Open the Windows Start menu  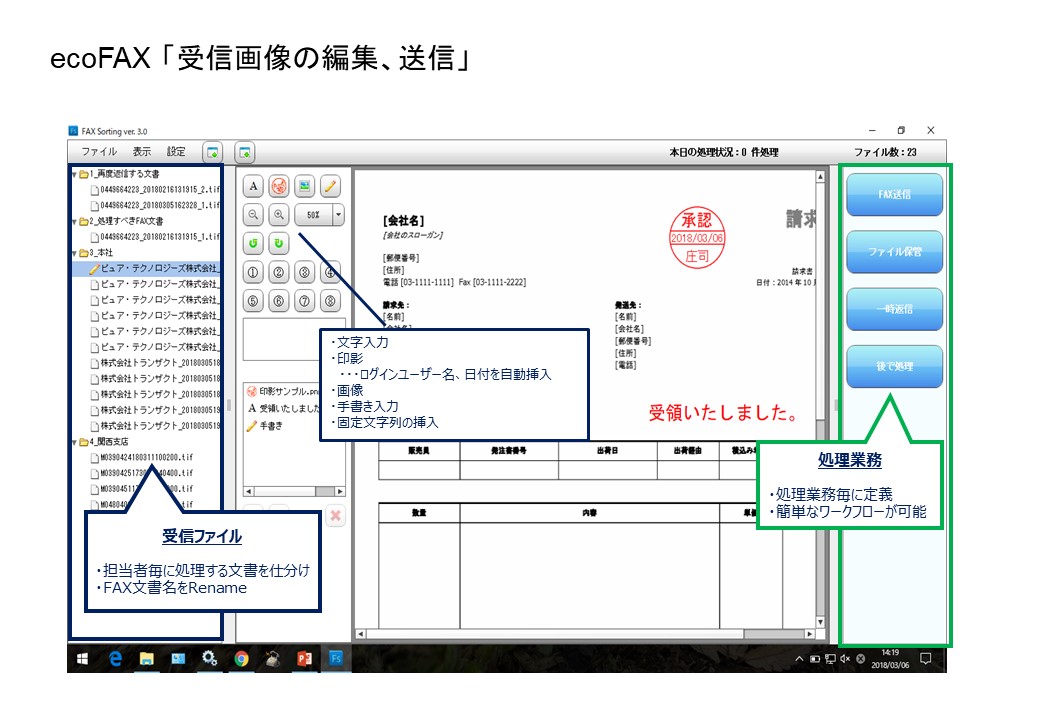click(x=83, y=658)
